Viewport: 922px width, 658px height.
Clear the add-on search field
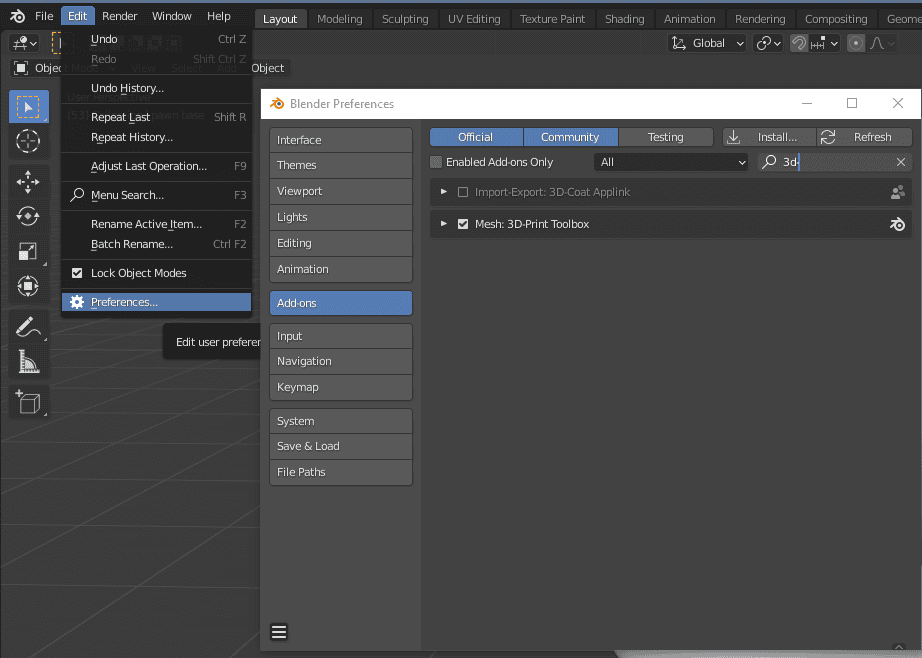900,160
